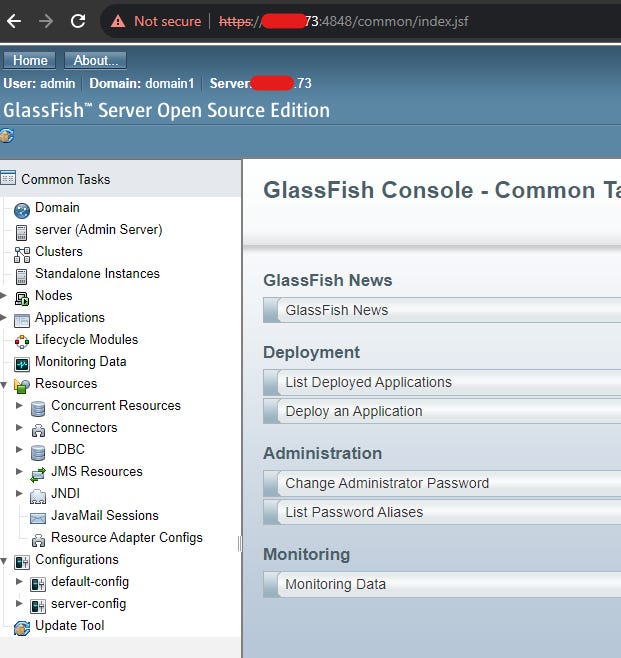621x658 pixels.
Task: Click List Password Aliases
Action: (442, 512)
